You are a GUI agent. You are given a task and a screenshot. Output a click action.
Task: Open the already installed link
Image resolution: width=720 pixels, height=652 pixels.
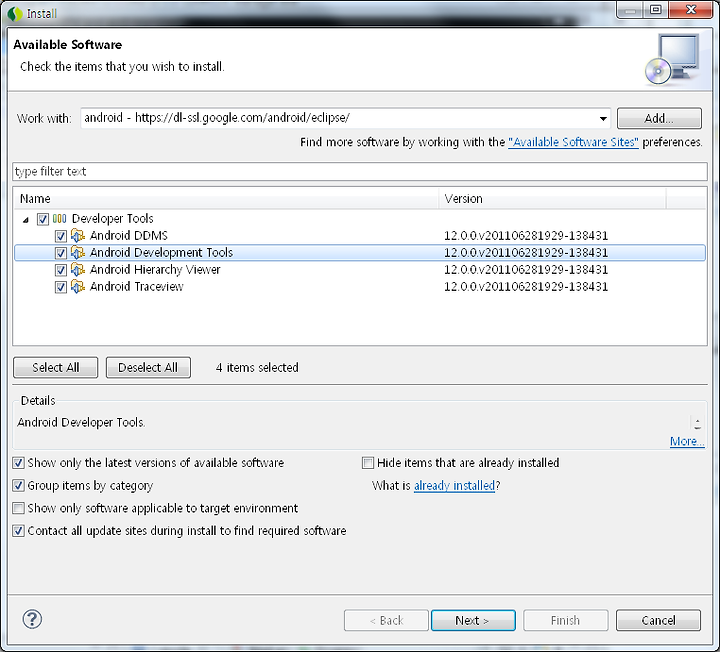(454, 485)
